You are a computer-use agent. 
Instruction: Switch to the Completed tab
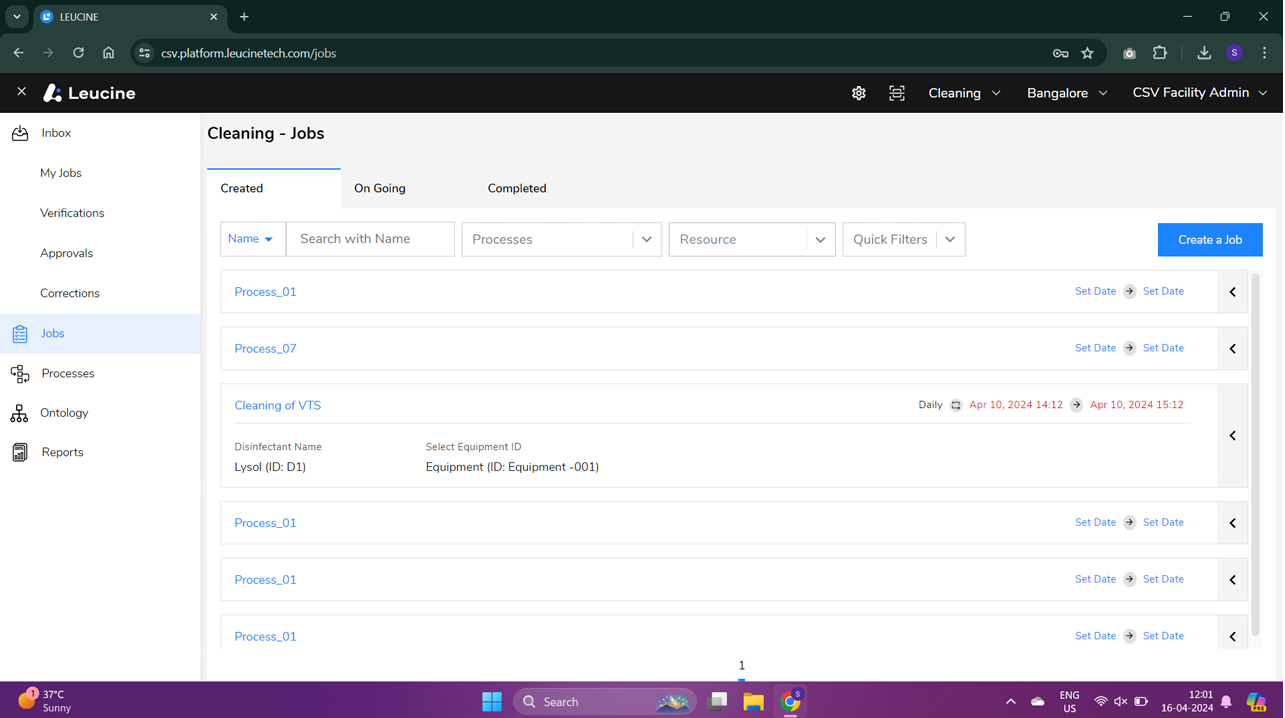[x=517, y=188]
